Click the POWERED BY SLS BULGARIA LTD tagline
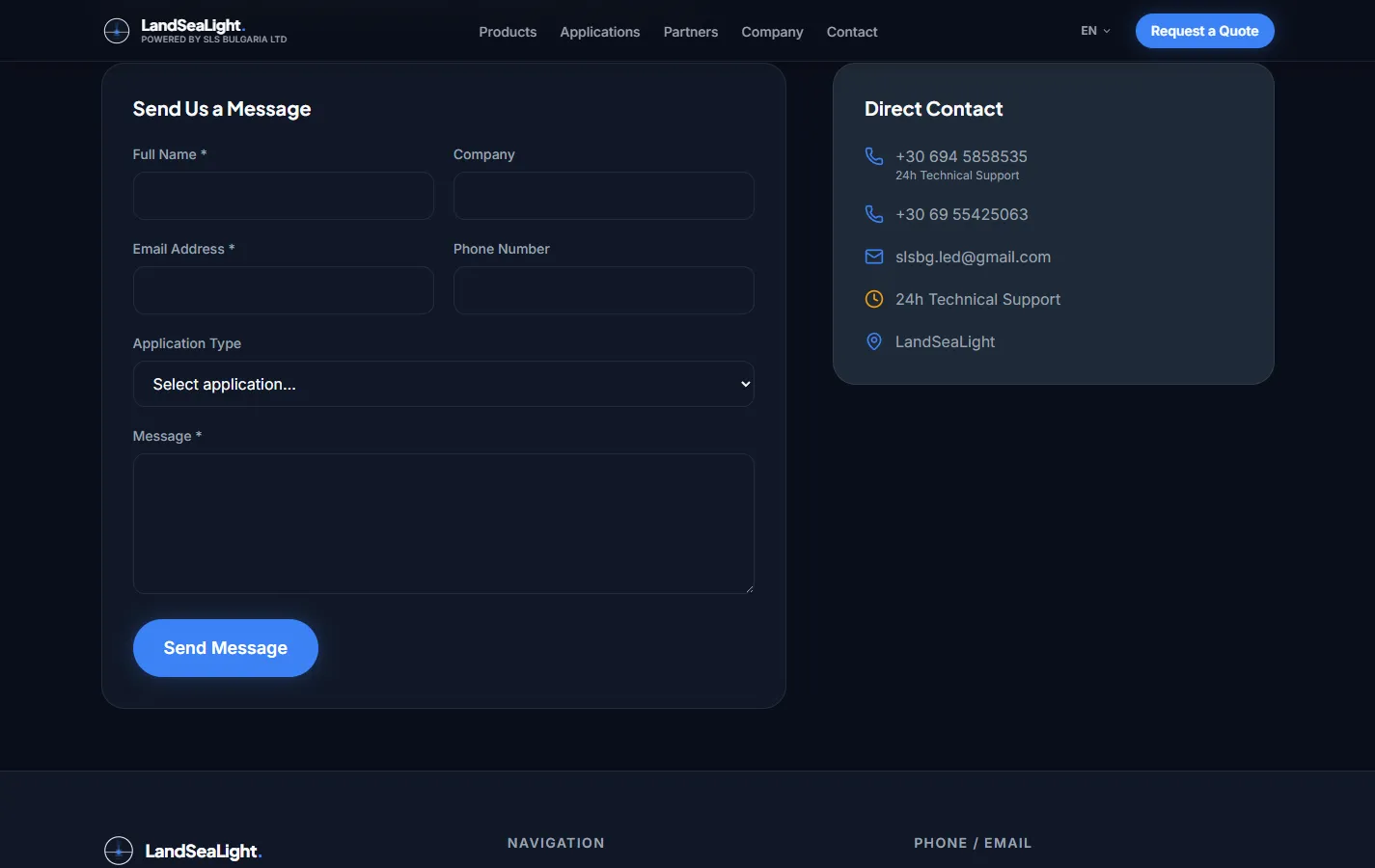1375x868 pixels. tap(214, 40)
